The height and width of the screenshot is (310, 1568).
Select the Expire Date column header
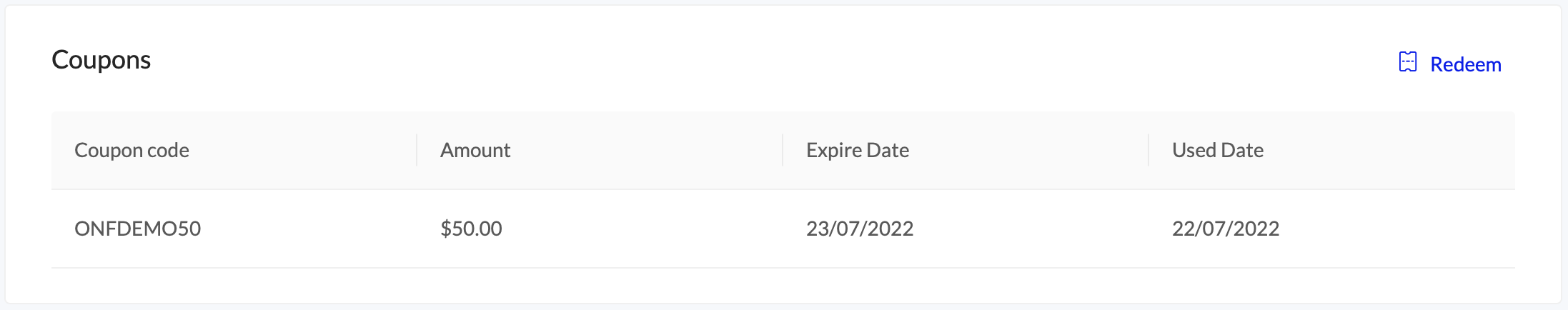(x=858, y=150)
